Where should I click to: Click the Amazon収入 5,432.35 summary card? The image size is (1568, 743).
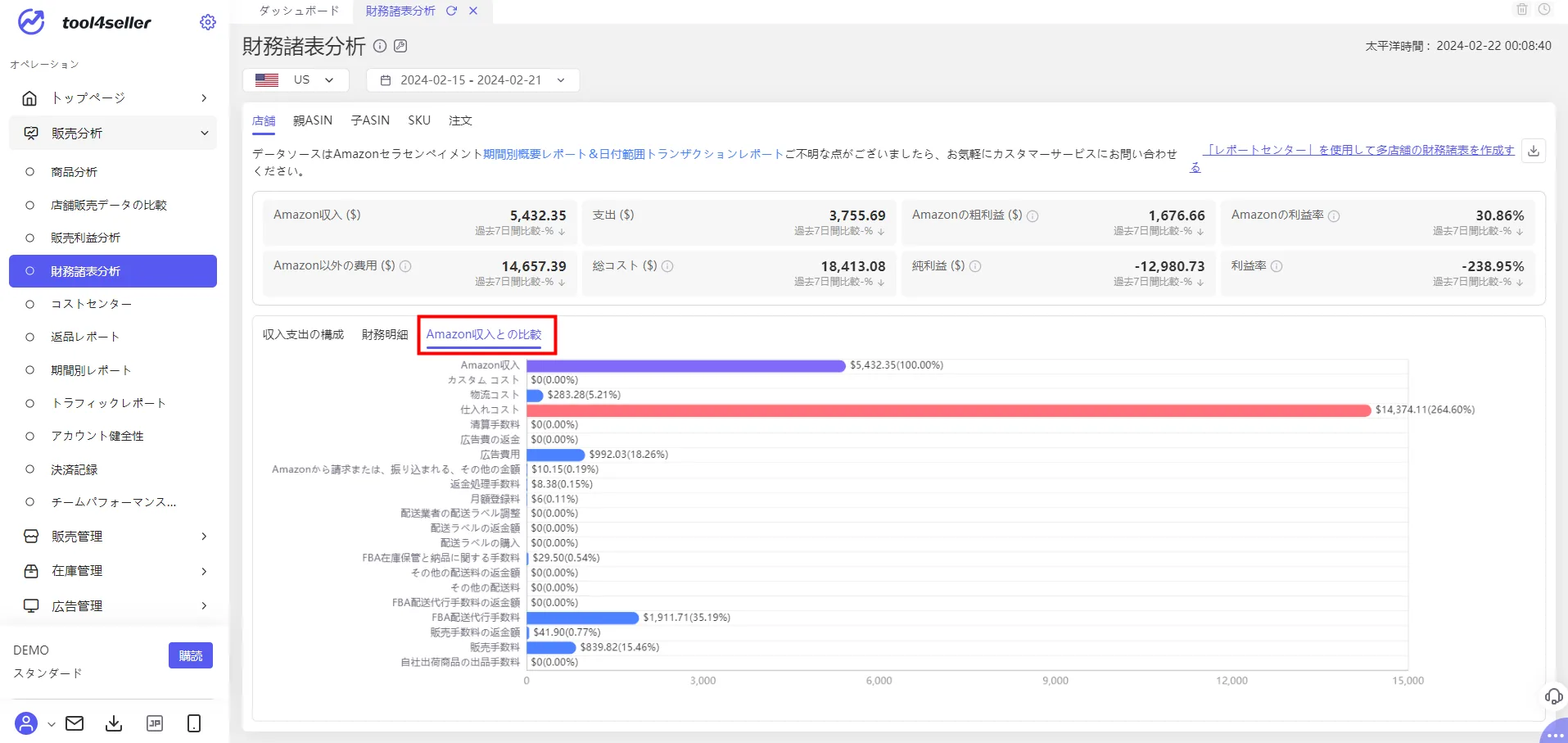pyautogui.click(x=420, y=223)
